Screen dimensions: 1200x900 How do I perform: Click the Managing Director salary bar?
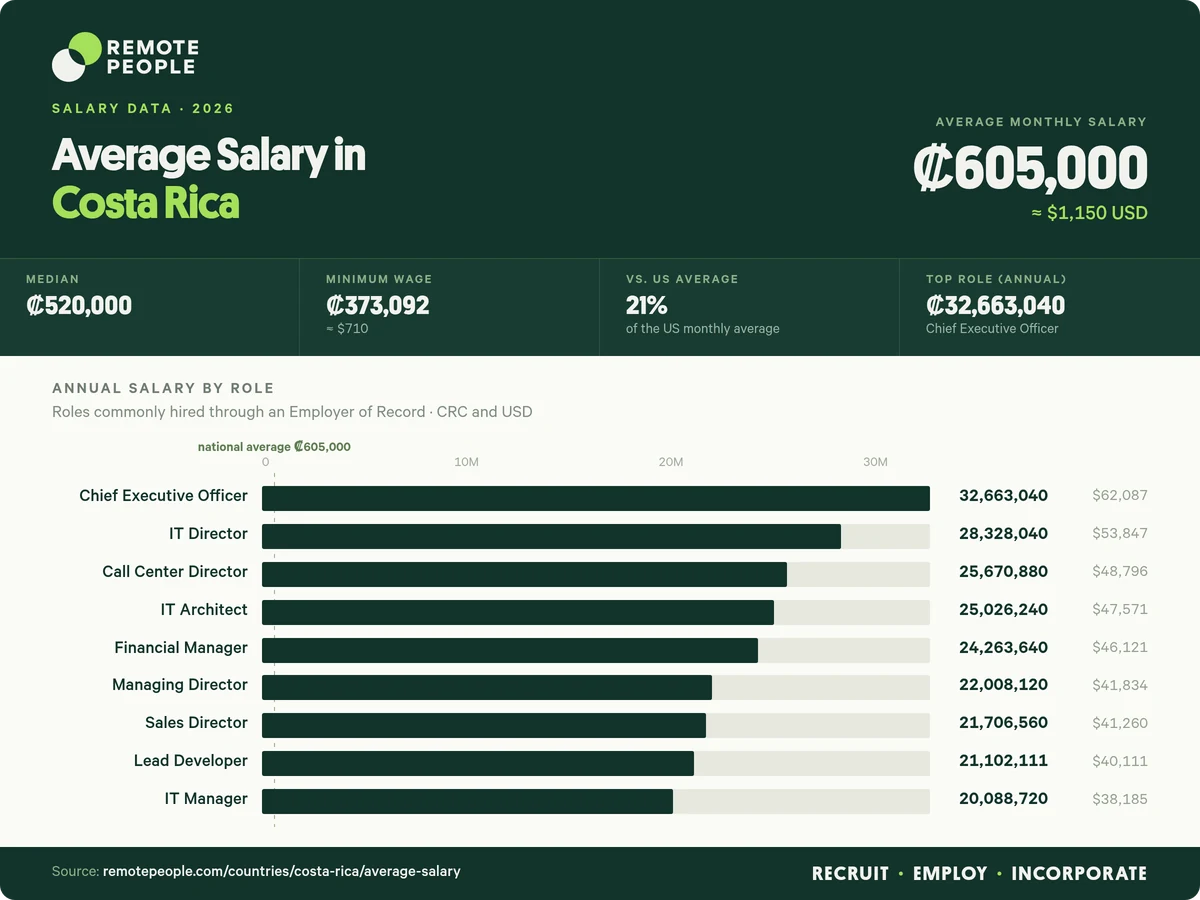coord(487,687)
